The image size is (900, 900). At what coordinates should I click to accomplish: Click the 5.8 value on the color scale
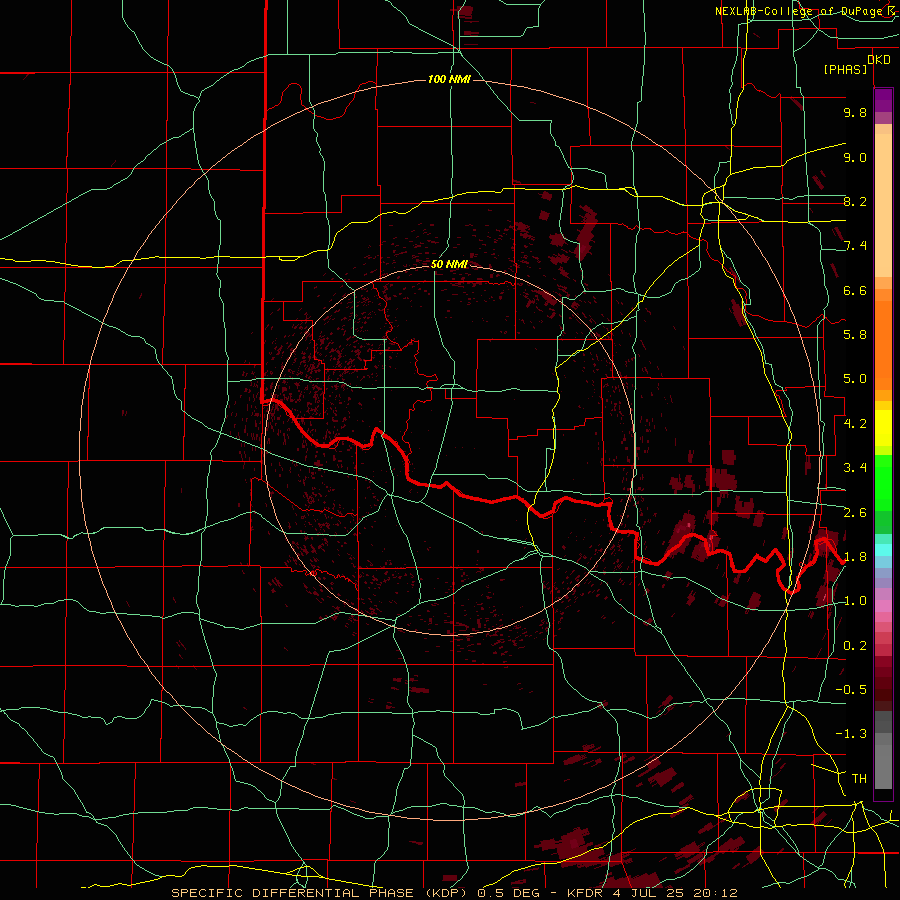tap(855, 335)
